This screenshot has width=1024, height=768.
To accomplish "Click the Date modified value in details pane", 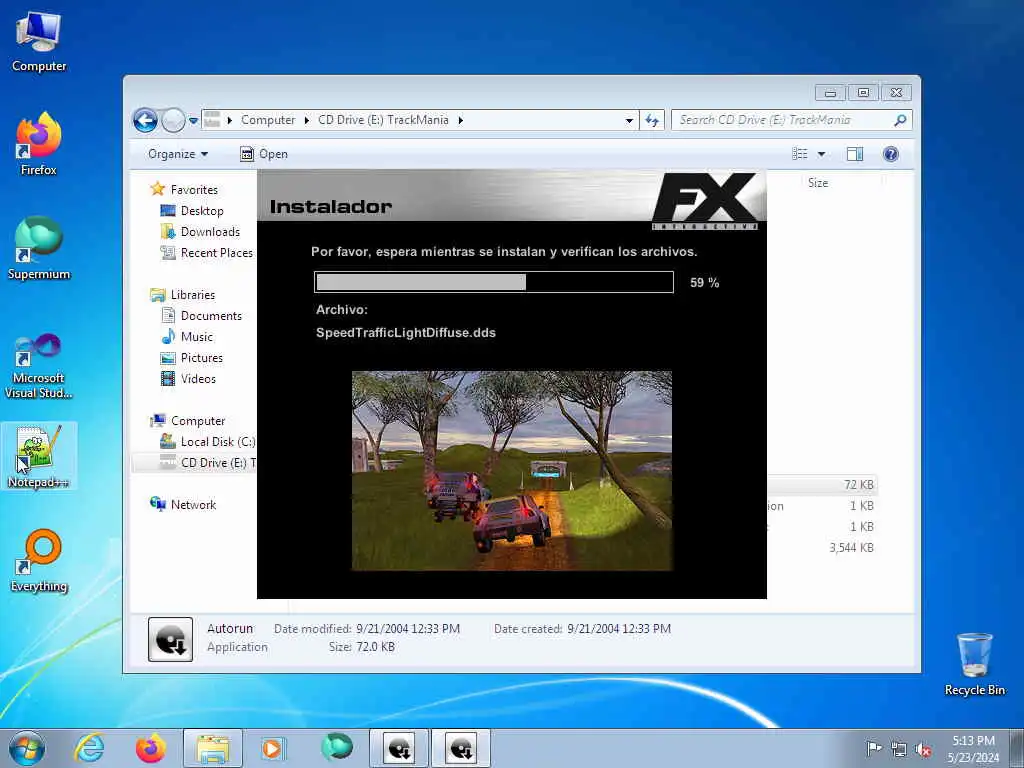I will click(408, 629).
